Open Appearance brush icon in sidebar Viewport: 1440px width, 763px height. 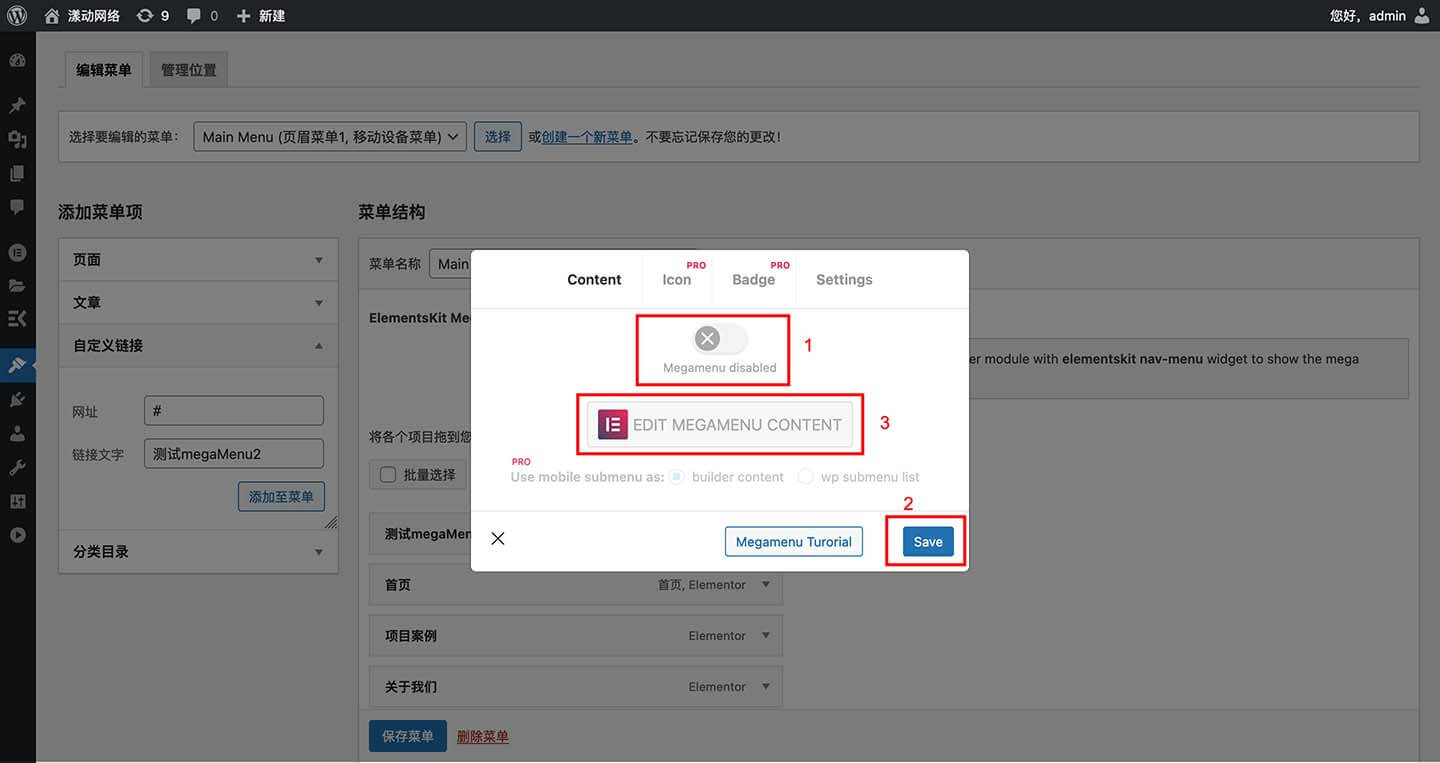click(17, 365)
